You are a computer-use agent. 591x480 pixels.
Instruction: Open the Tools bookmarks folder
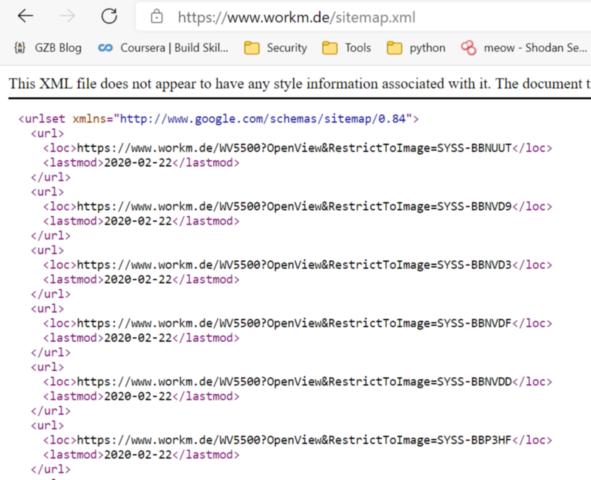[346, 48]
